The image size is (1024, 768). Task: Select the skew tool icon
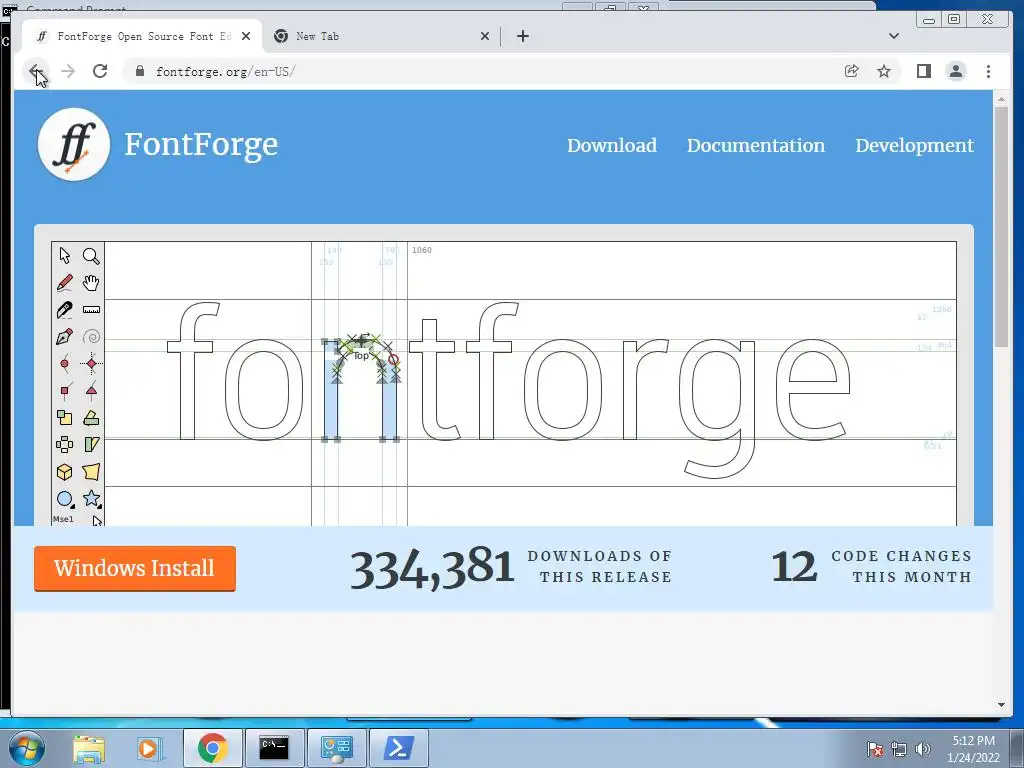click(x=91, y=445)
